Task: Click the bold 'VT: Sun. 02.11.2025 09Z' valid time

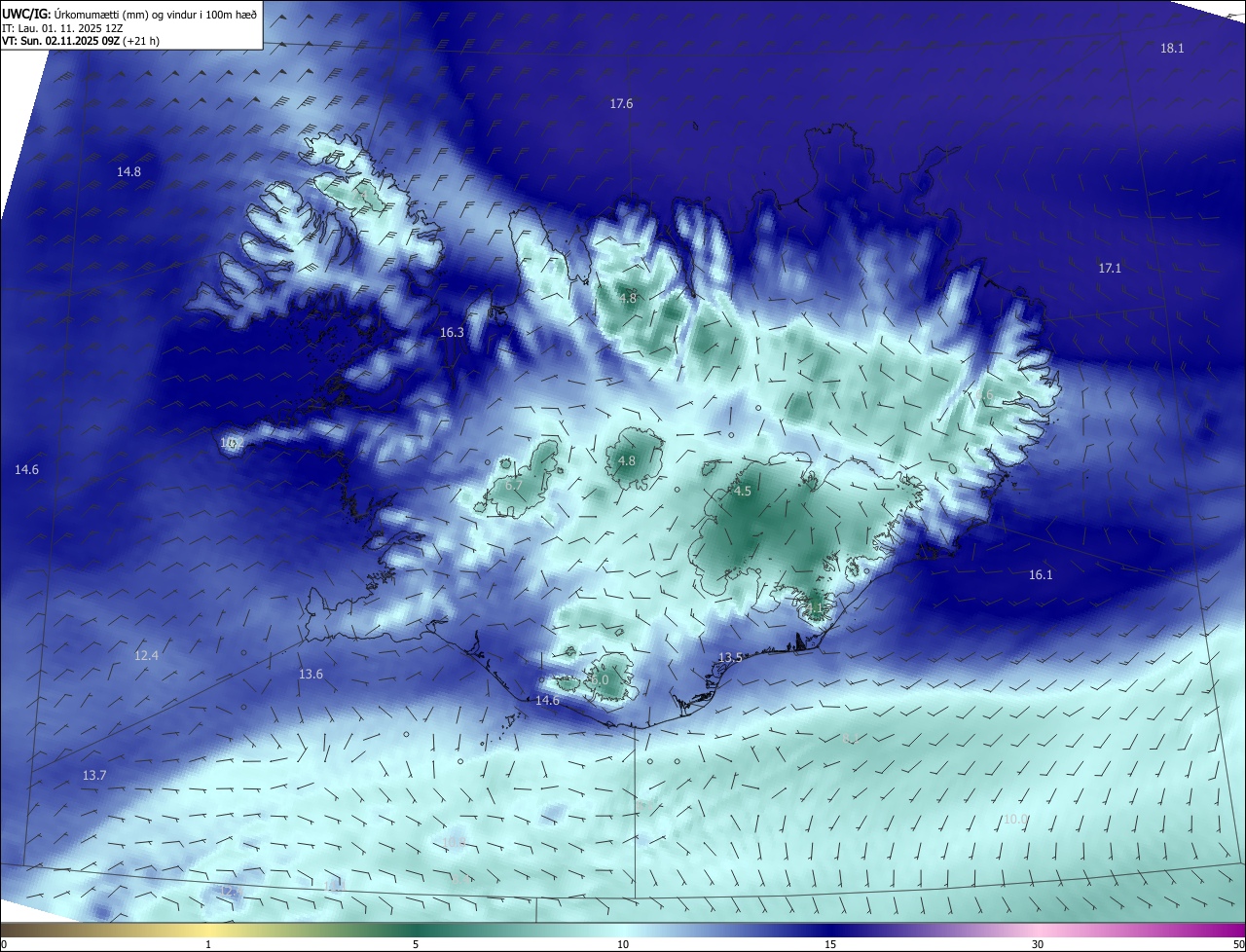Action: coord(60,41)
